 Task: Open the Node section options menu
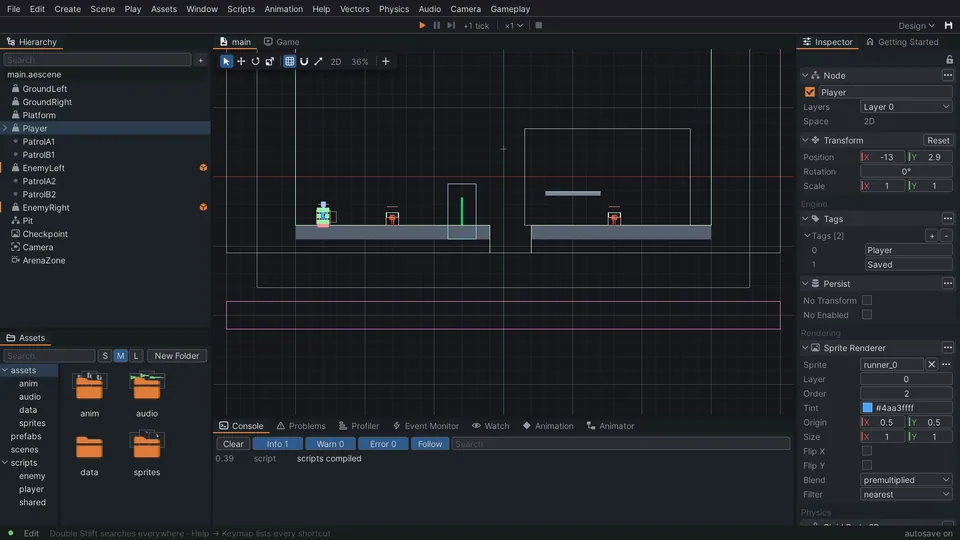pyautogui.click(x=948, y=75)
